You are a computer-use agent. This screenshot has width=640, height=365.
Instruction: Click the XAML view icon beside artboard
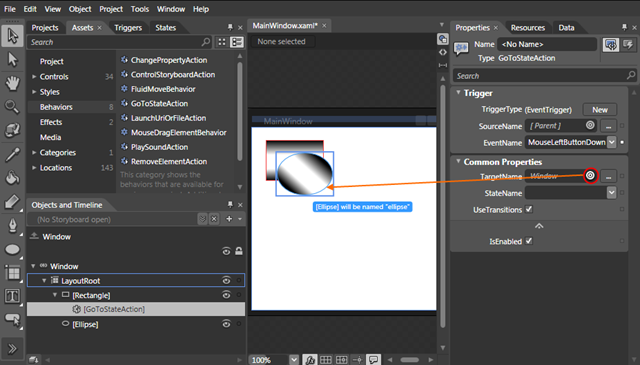442,52
